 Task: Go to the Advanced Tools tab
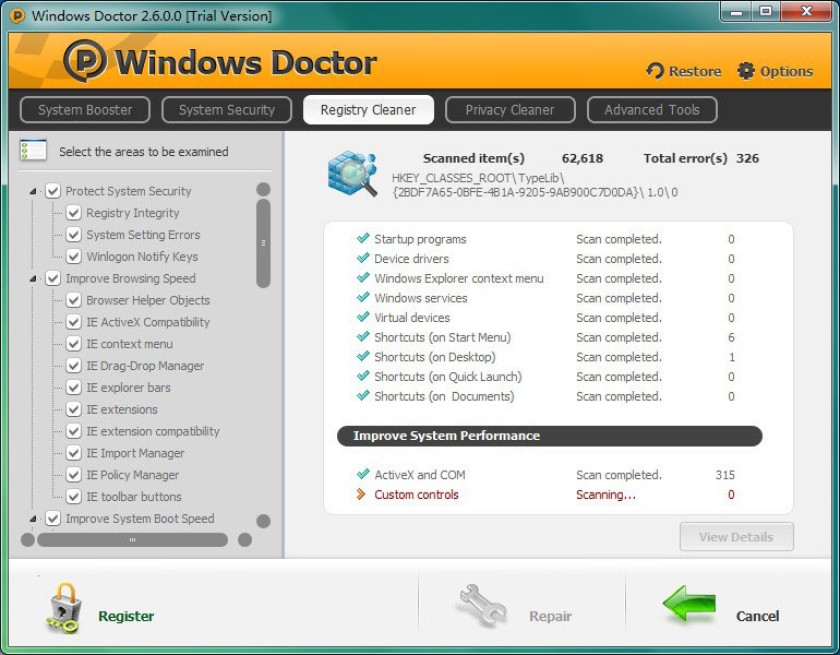tap(652, 110)
